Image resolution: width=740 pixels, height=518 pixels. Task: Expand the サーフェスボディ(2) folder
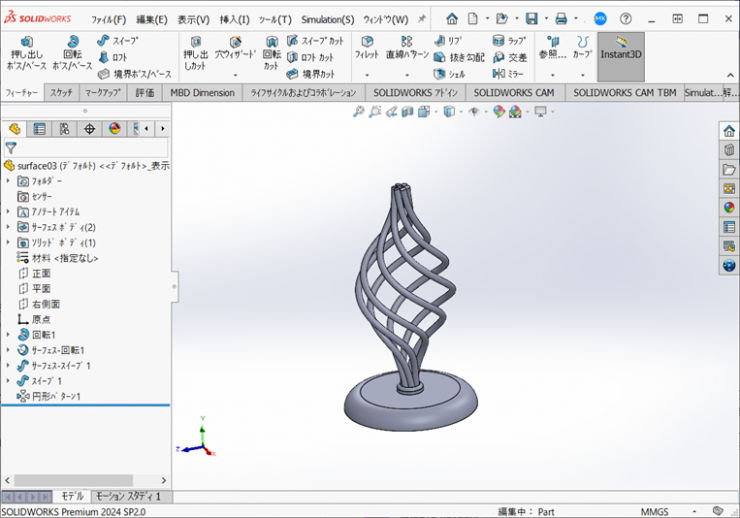pos(8,227)
